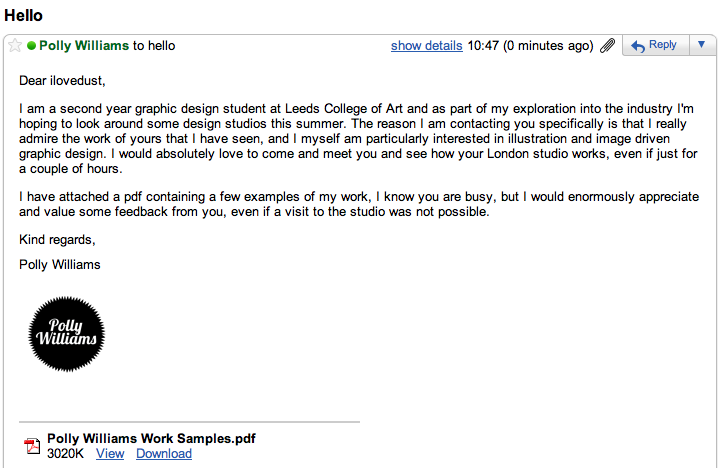Image resolution: width=727 pixels, height=468 pixels.
Task: Click the Reply button
Action: (x=655, y=45)
